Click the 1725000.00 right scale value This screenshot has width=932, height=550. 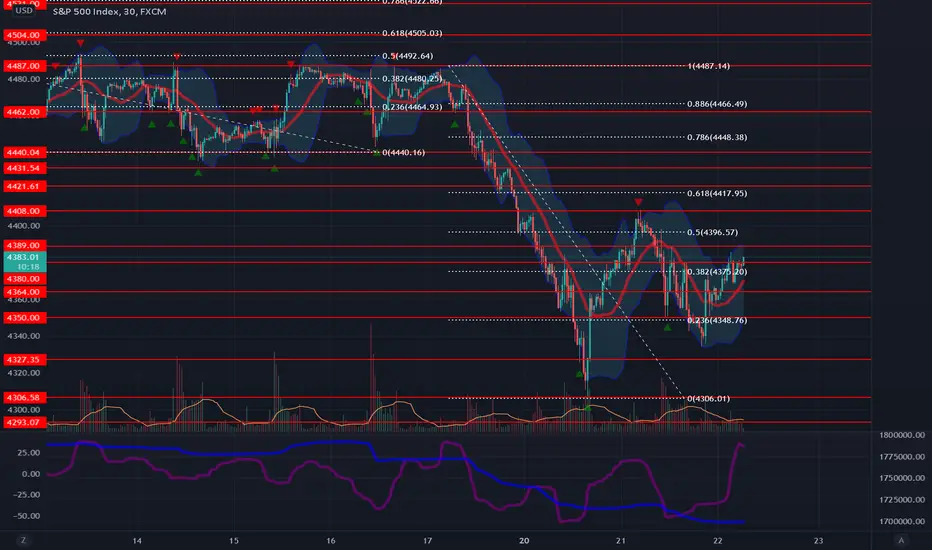click(902, 499)
